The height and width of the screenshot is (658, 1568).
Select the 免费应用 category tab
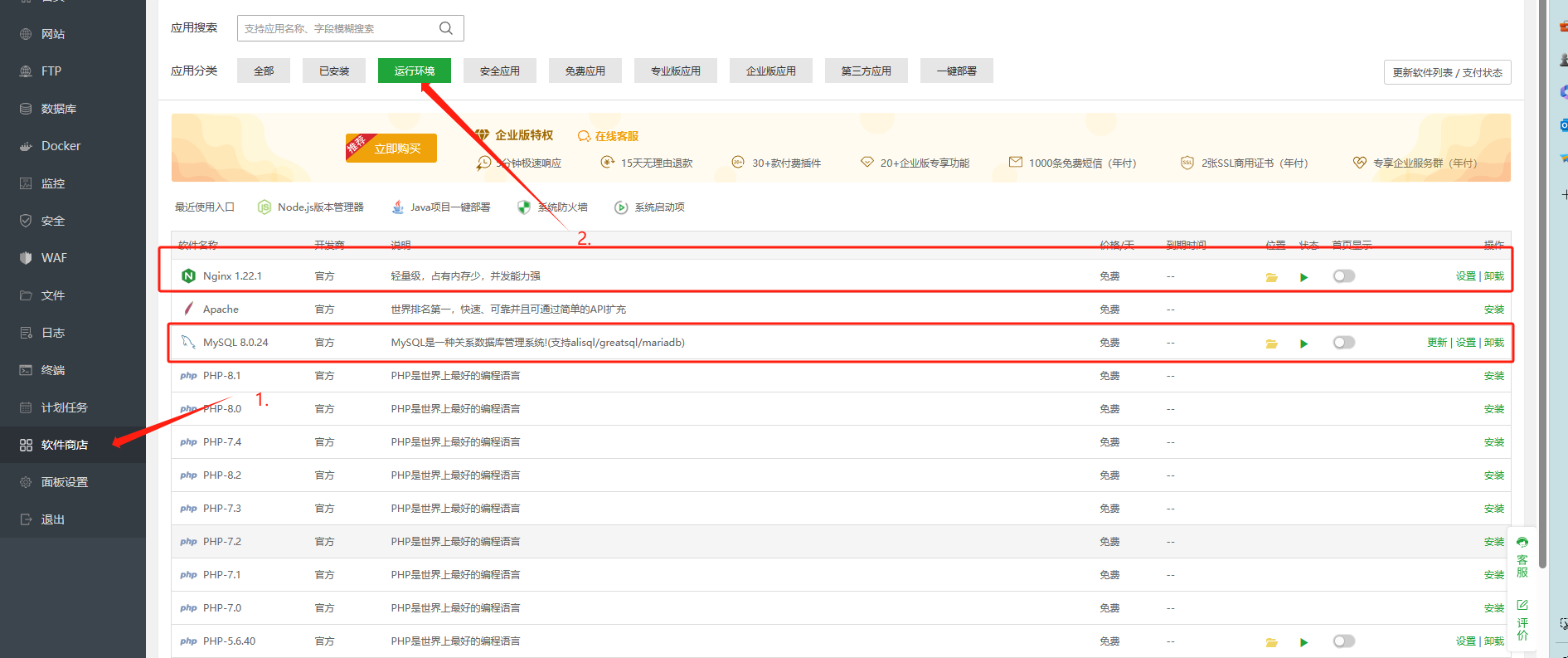(x=585, y=71)
